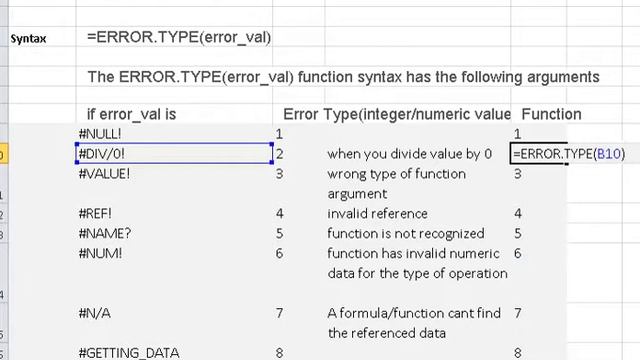The height and width of the screenshot is (360, 640).
Task: Select Function column result 8 in #GETTING_DATA row
Action: [x=518, y=353]
